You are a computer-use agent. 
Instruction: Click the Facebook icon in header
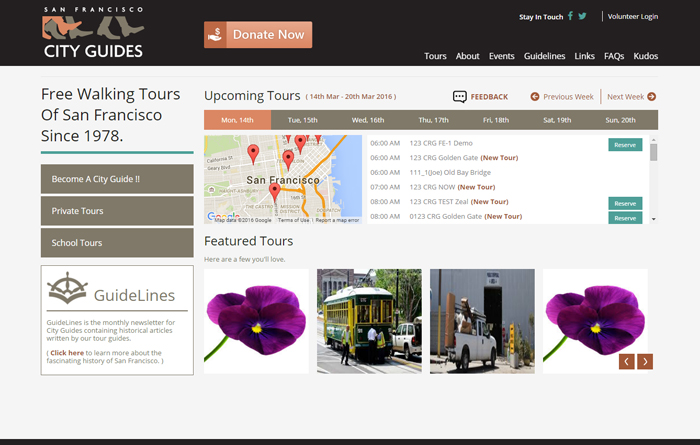tap(571, 16)
